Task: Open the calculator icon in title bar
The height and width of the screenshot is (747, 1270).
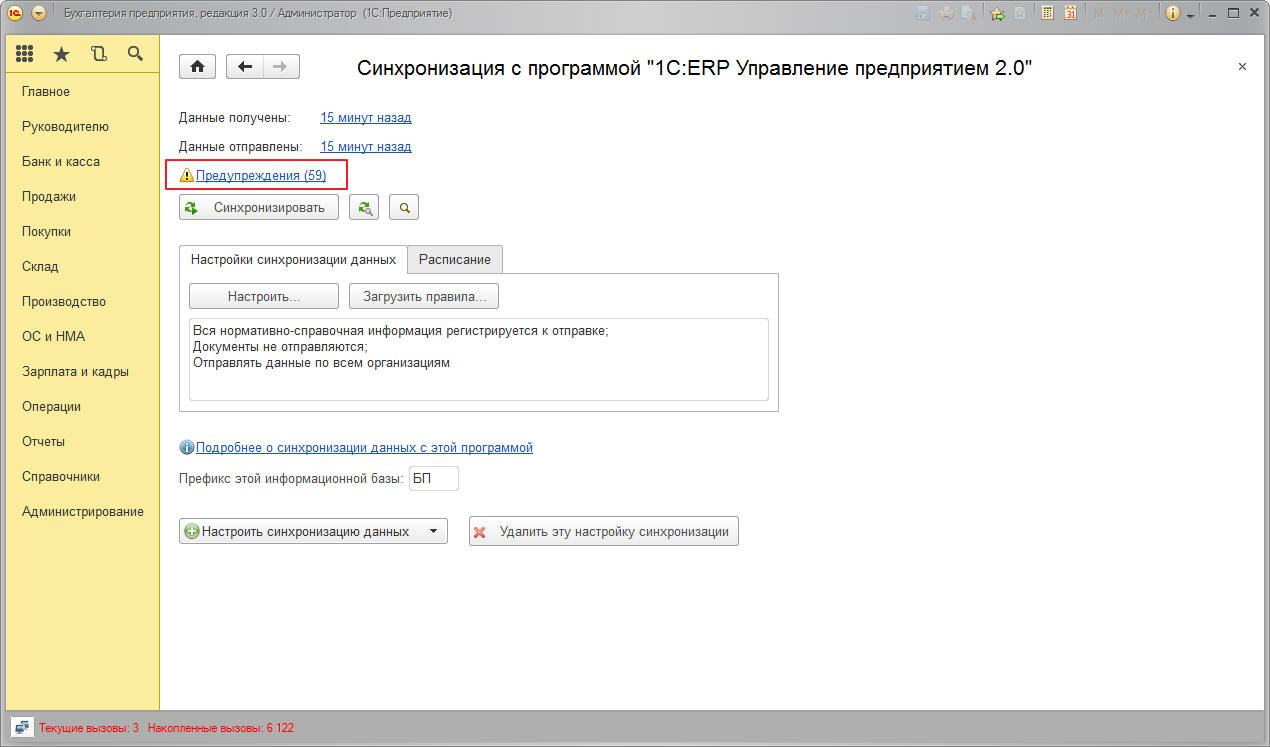Action: click(x=1047, y=13)
